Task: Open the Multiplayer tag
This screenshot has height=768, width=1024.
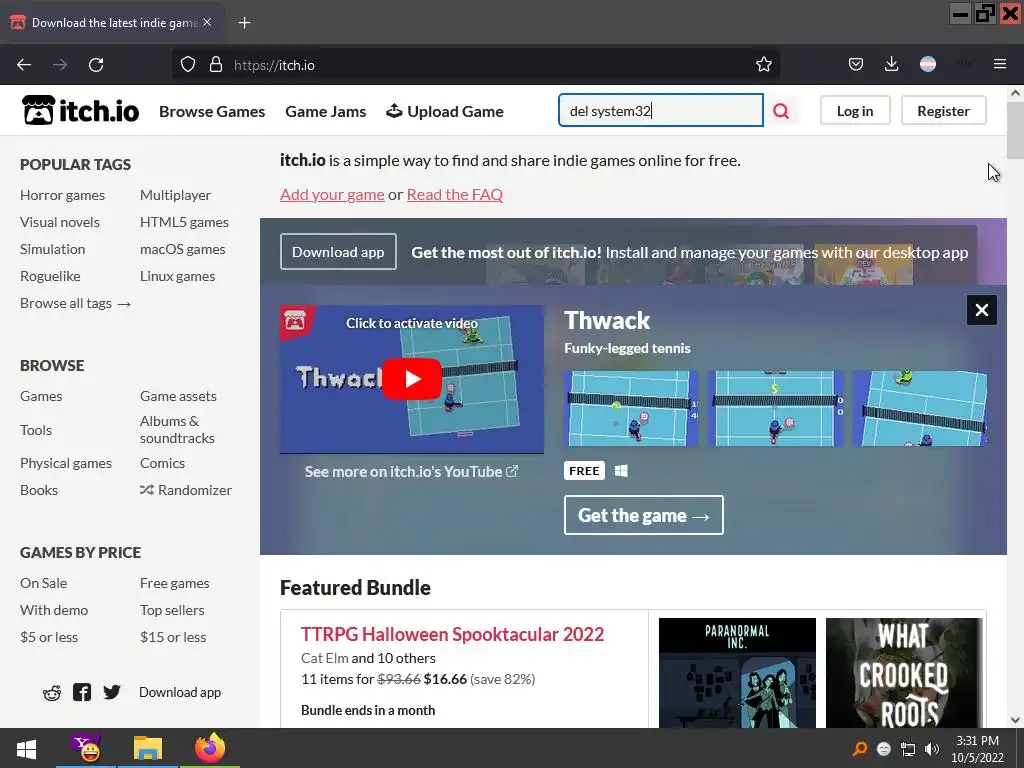Action: point(176,195)
